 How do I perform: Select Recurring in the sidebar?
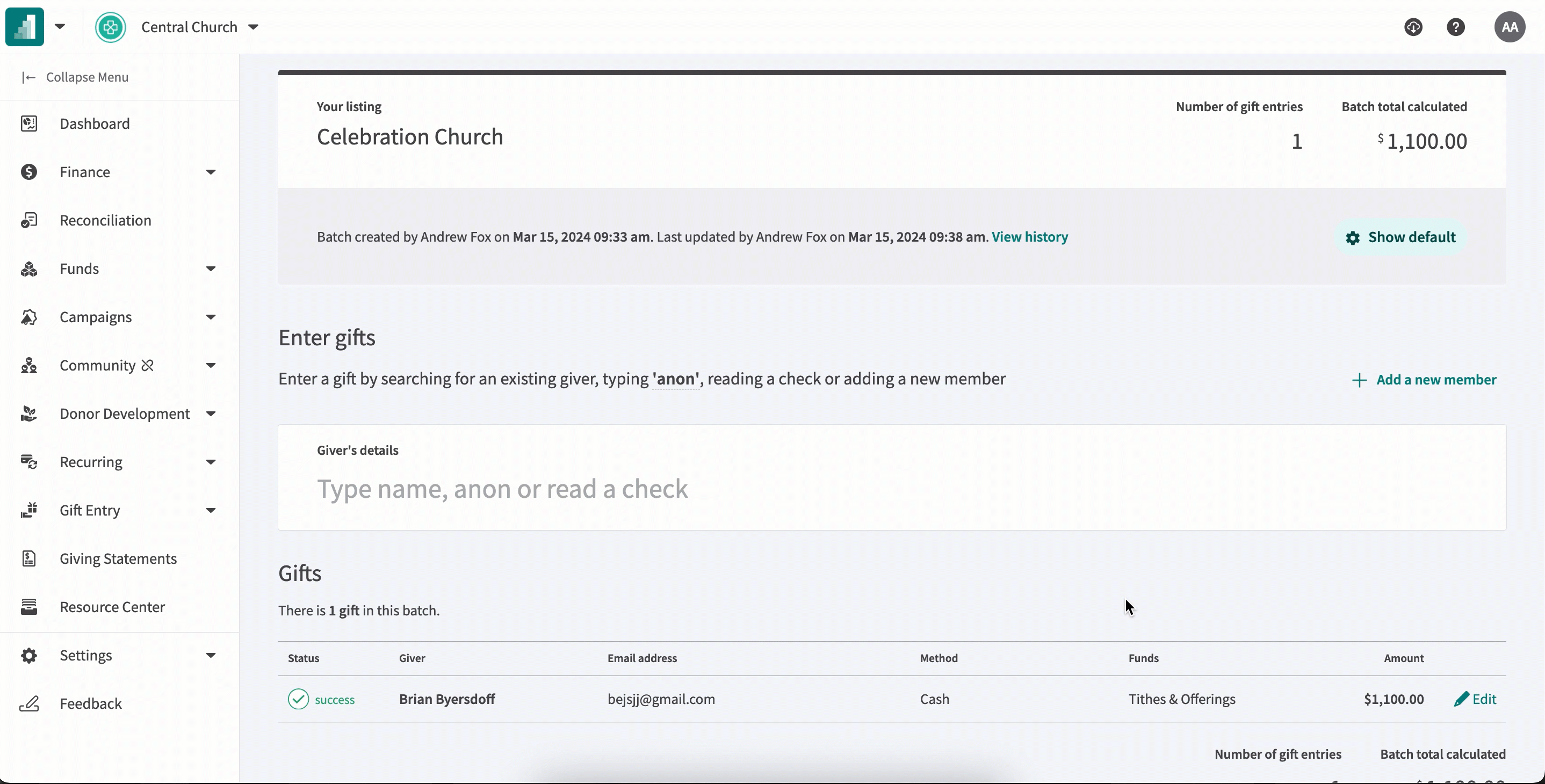(x=91, y=462)
